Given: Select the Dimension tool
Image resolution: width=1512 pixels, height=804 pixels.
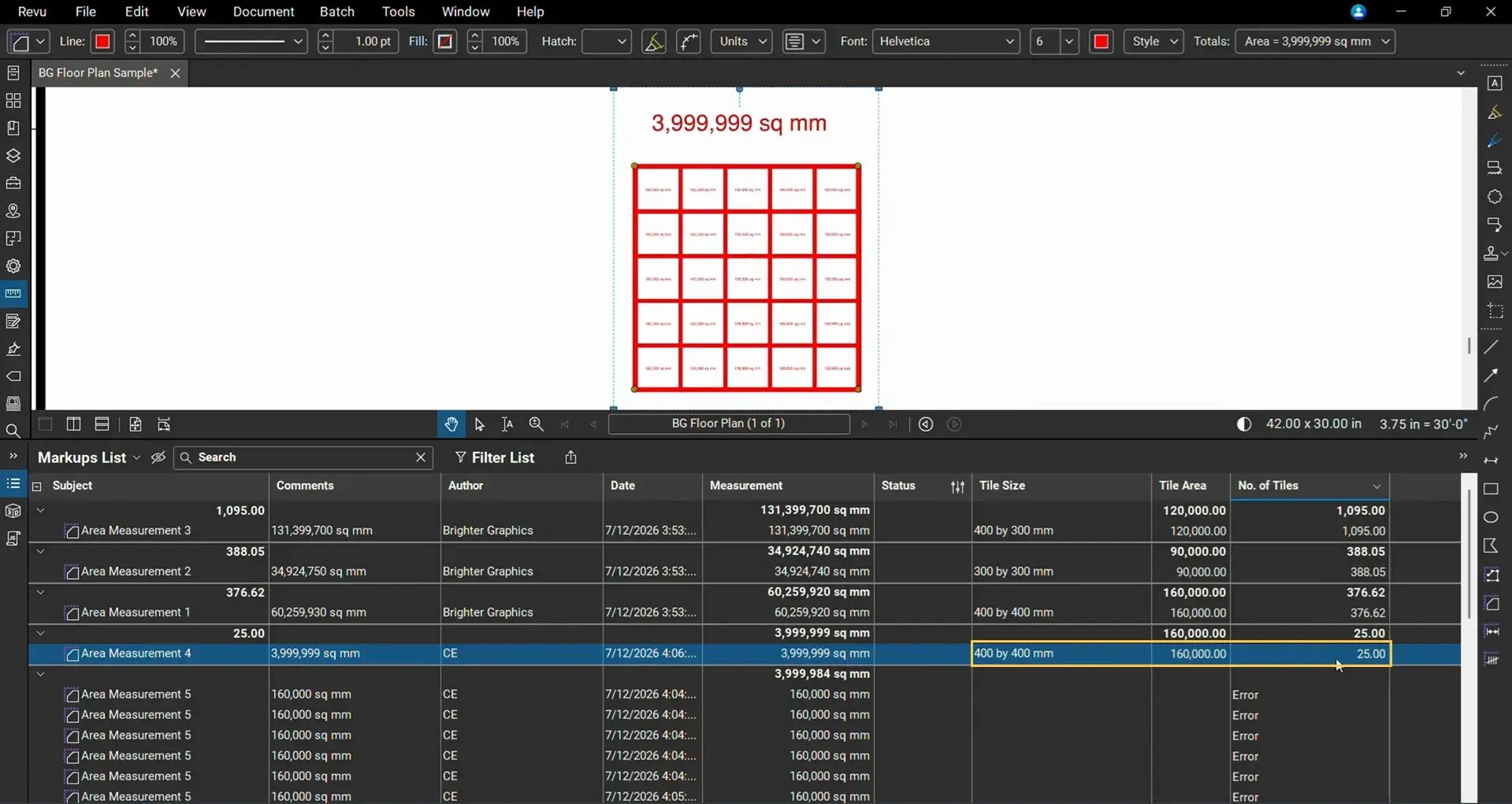Looking at the screenshot, I should [1492, 461].
